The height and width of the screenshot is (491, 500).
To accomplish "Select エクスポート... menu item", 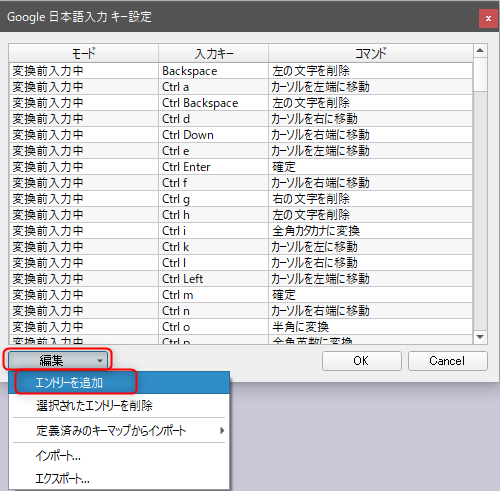I will 119,479.
